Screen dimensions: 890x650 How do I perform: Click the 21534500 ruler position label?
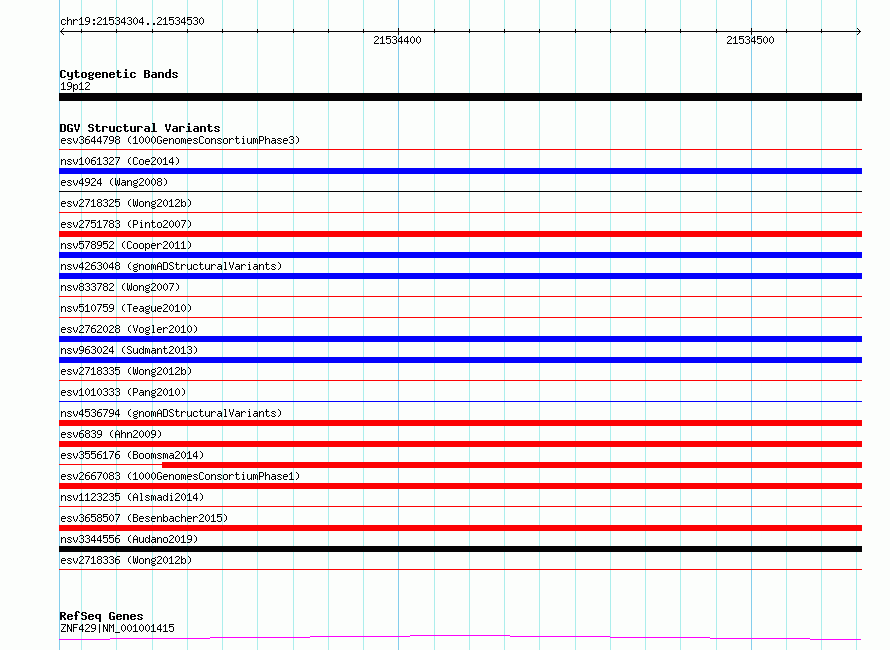tap(750, 40)
